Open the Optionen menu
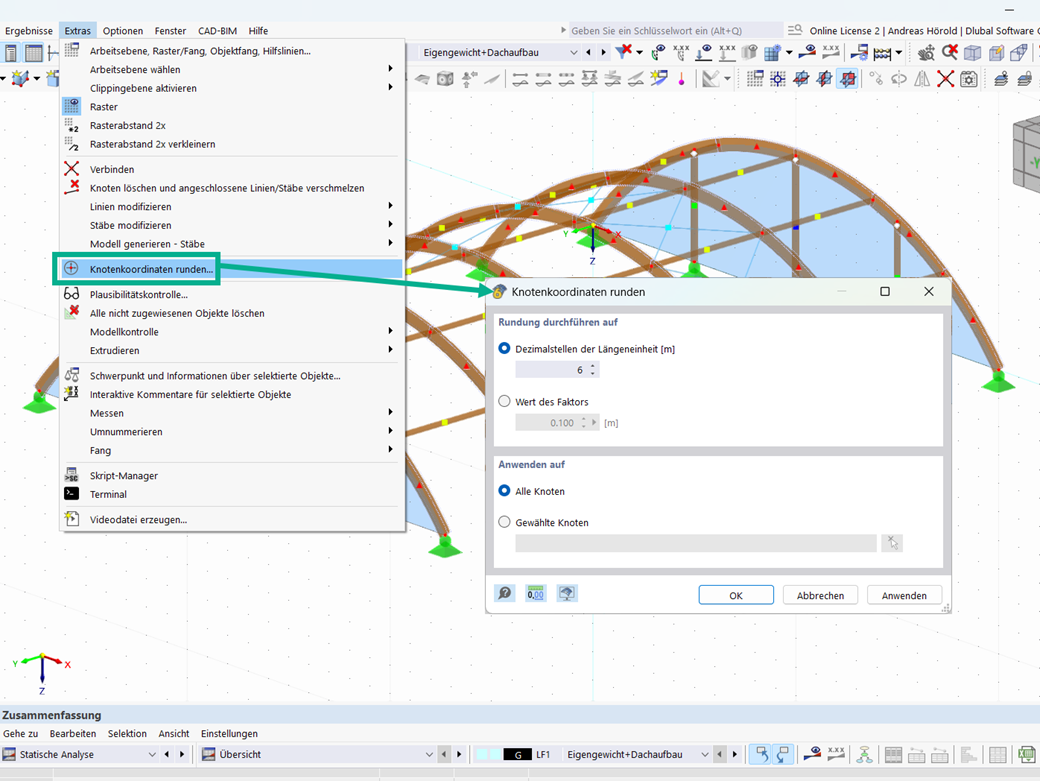1040x781 pixels. point(123,30)
